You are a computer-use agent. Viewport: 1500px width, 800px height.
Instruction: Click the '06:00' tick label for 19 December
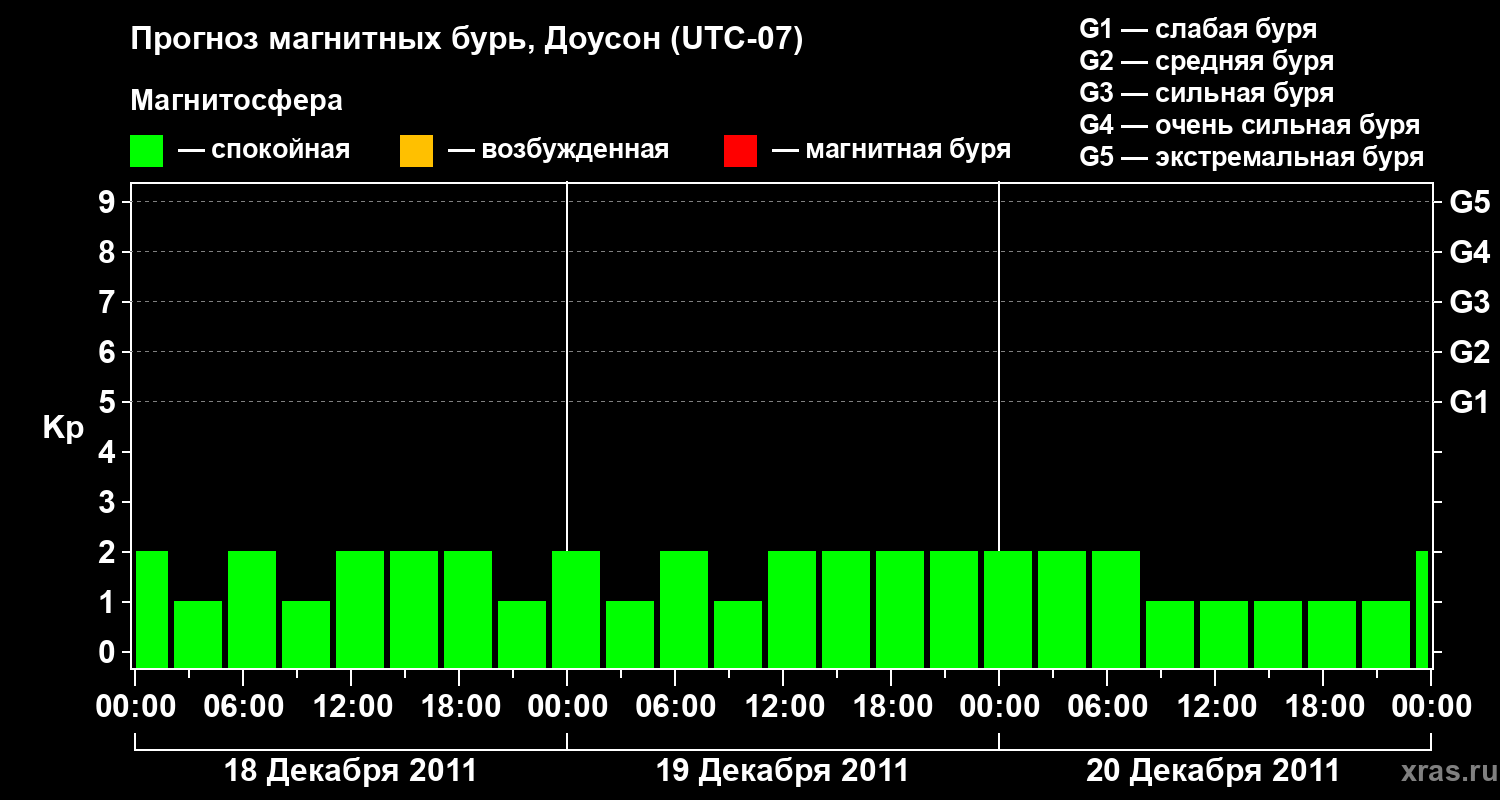[x=676, y=707]
